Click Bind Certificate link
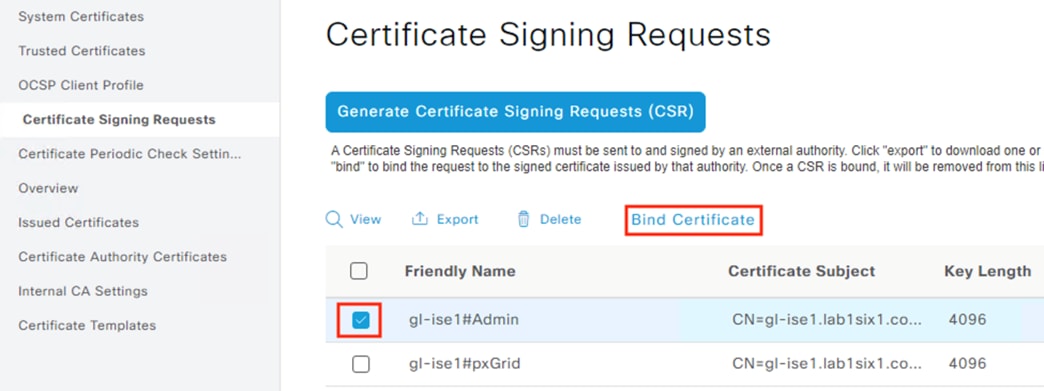The width and height of the screenshot is (1044, 391). (x=693, y=220)
